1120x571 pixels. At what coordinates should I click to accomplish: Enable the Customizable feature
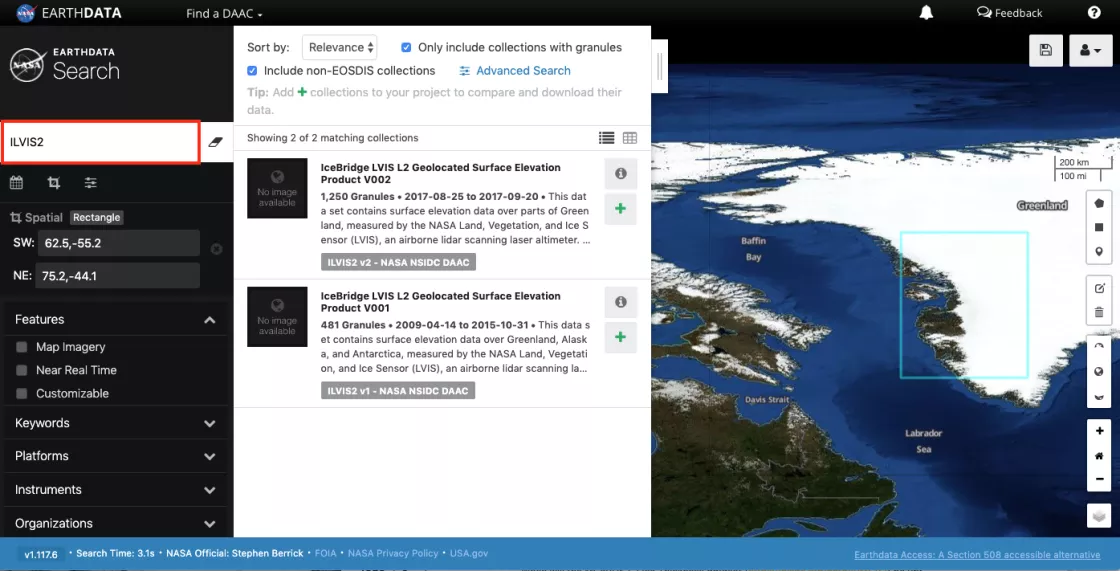click(x=22, y=394)
